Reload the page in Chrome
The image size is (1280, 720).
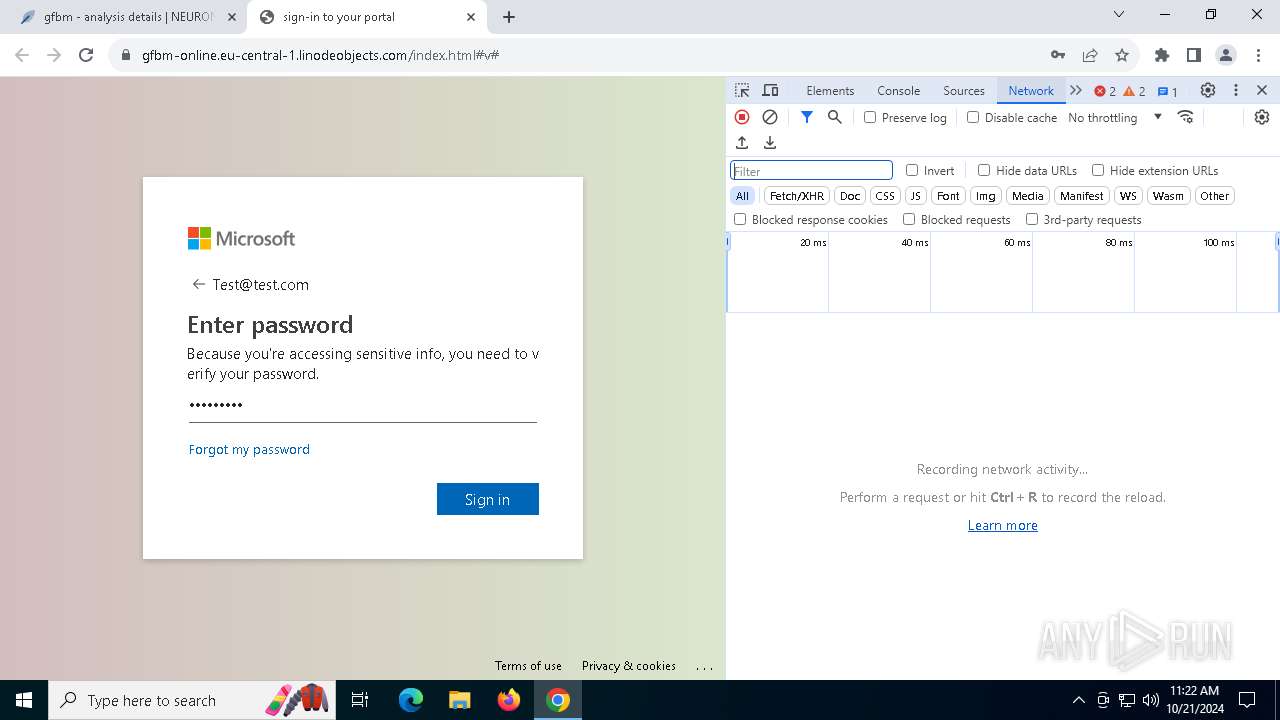point(86,55)
